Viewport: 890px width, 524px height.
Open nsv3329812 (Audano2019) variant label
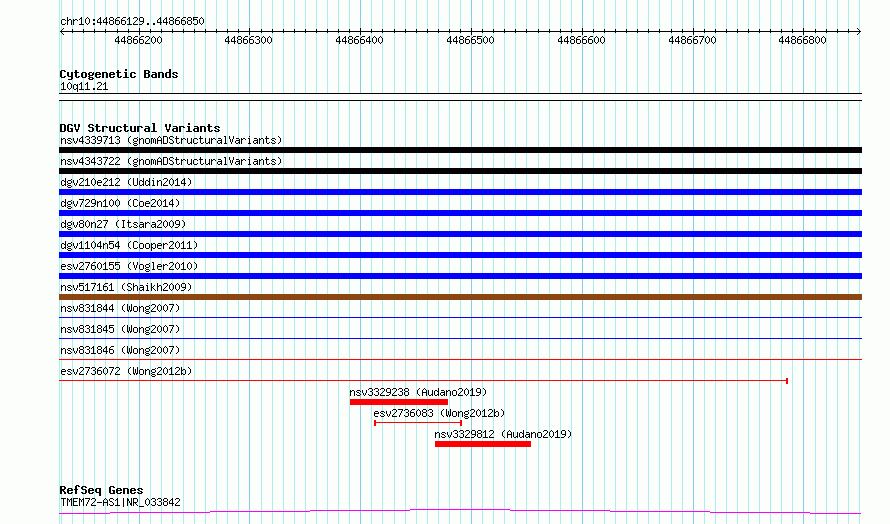pos(503,434)
